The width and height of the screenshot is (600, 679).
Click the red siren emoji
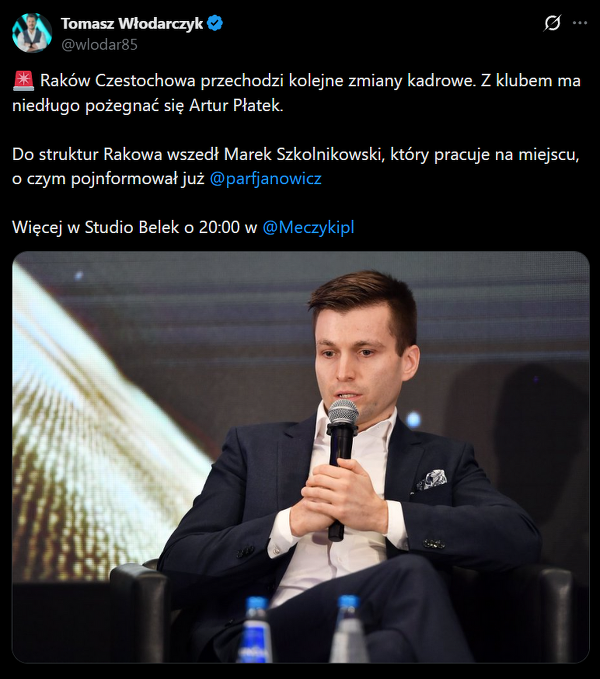23,81
